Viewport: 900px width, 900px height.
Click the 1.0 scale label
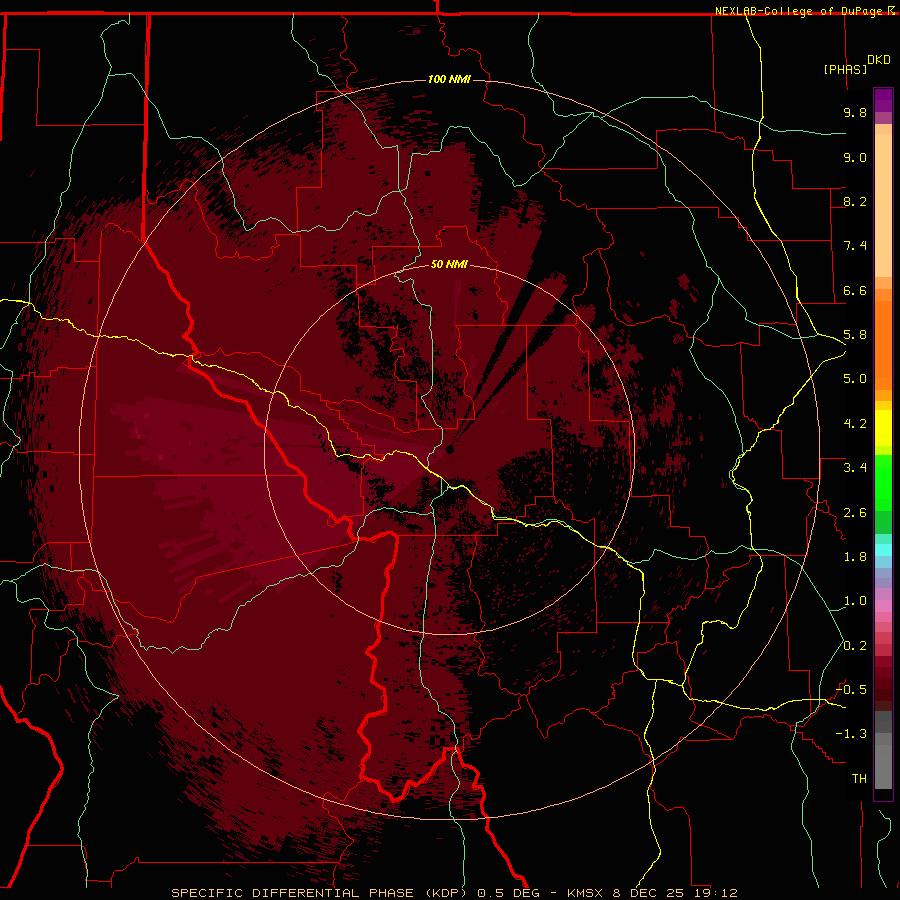pos(855,601)
